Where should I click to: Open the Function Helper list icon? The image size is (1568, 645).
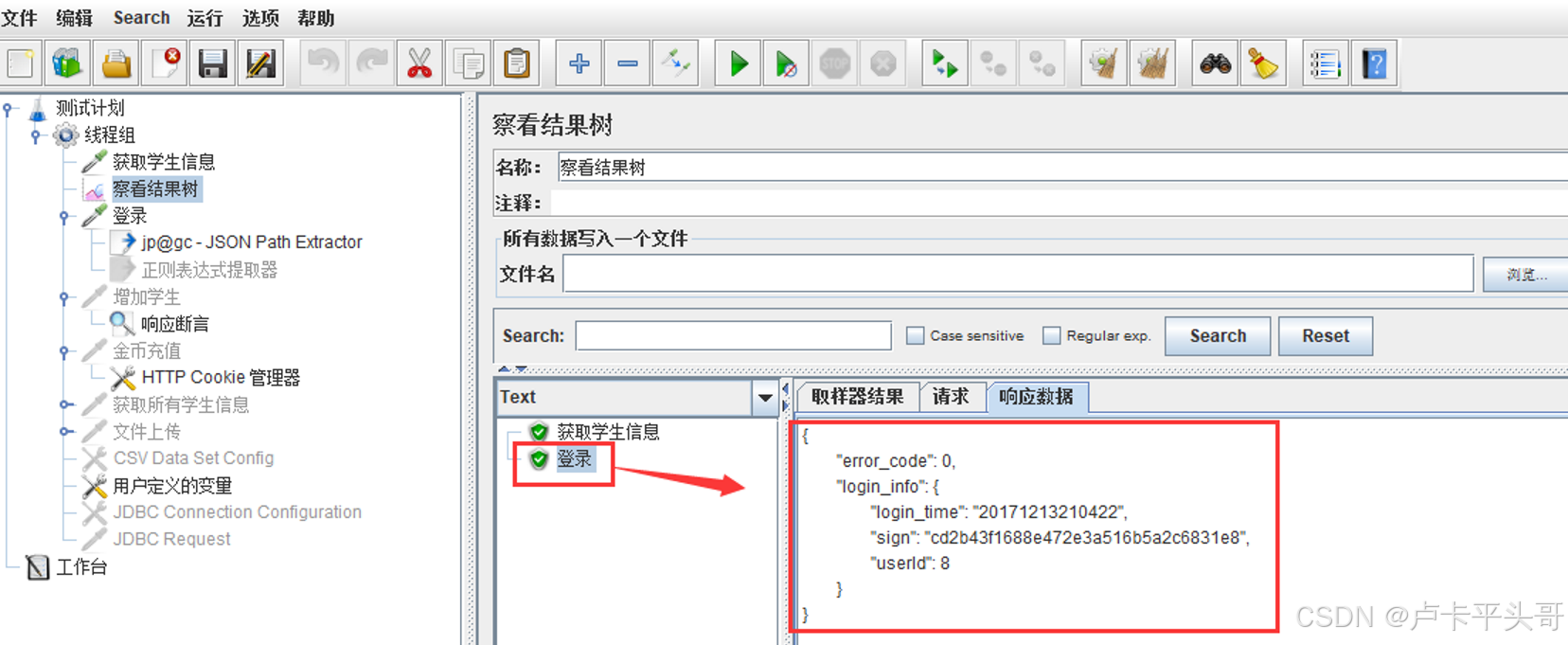[x=1325, y=63]
